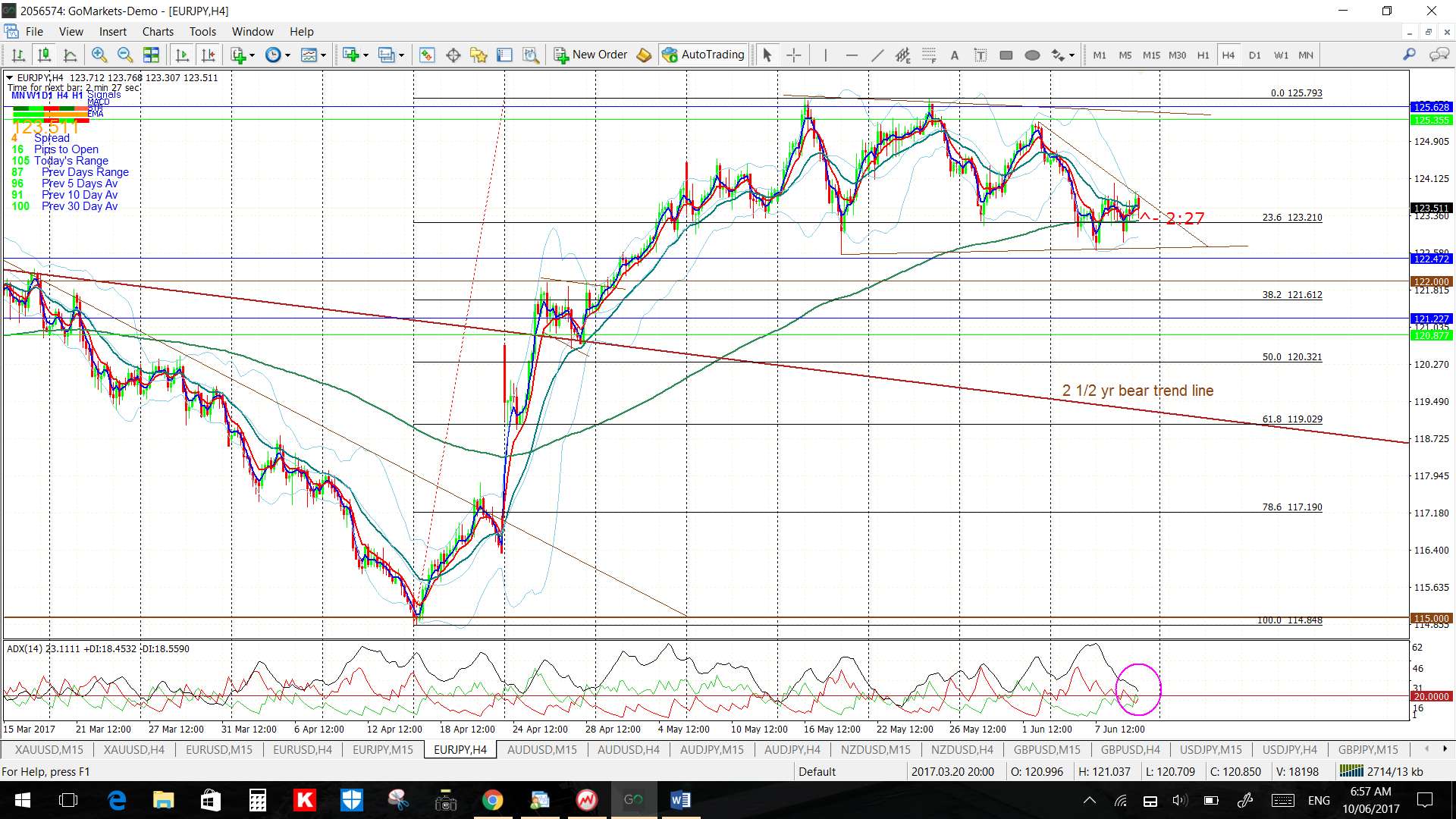Enable the AutoTrading button
Image resolution: width=1456 pixels, height=819 pixels.
coord(703,55)
